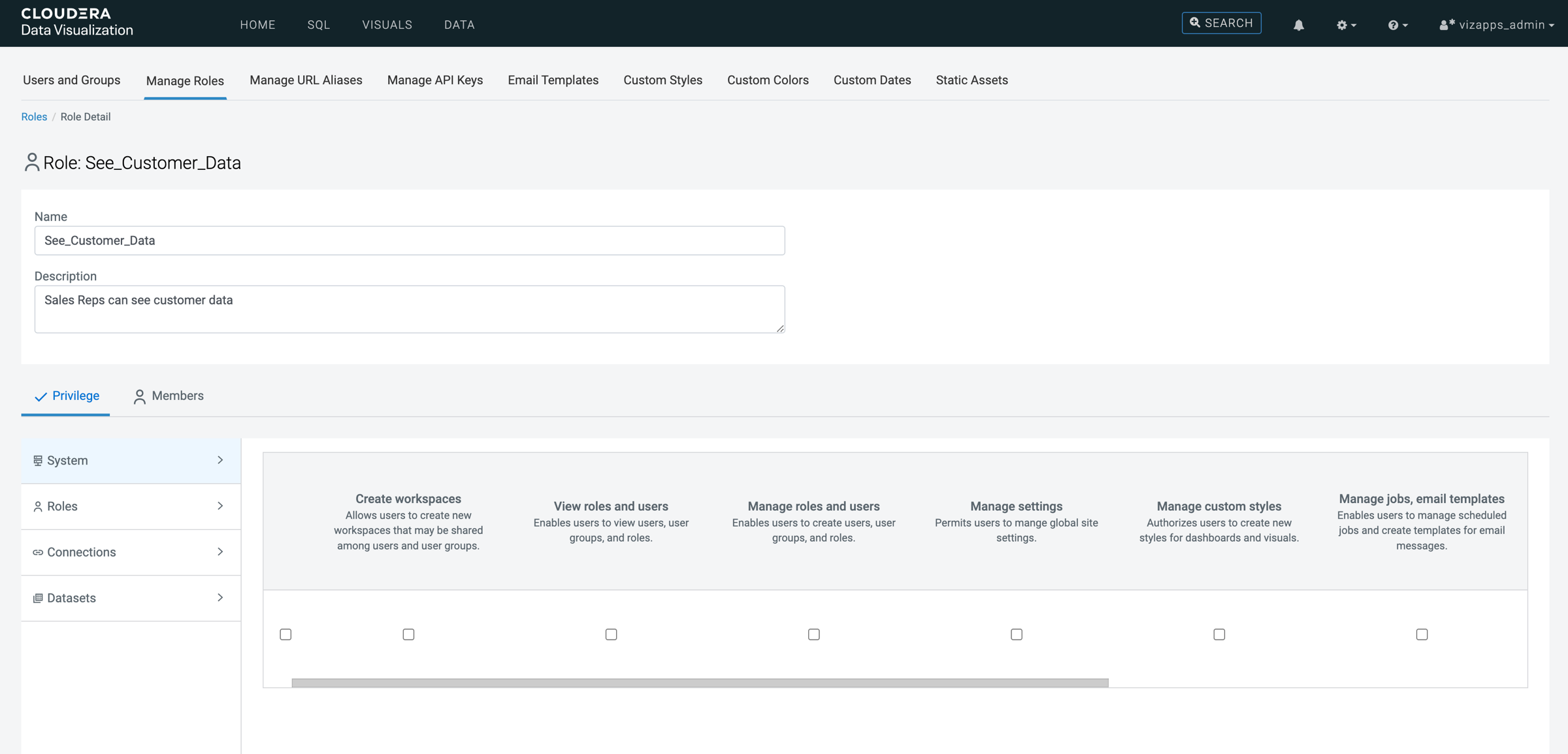The height and width of the screenshot is (754, 1568).
Task: Click the horizontal scrollbar under privileges
Action: [699, 682]
